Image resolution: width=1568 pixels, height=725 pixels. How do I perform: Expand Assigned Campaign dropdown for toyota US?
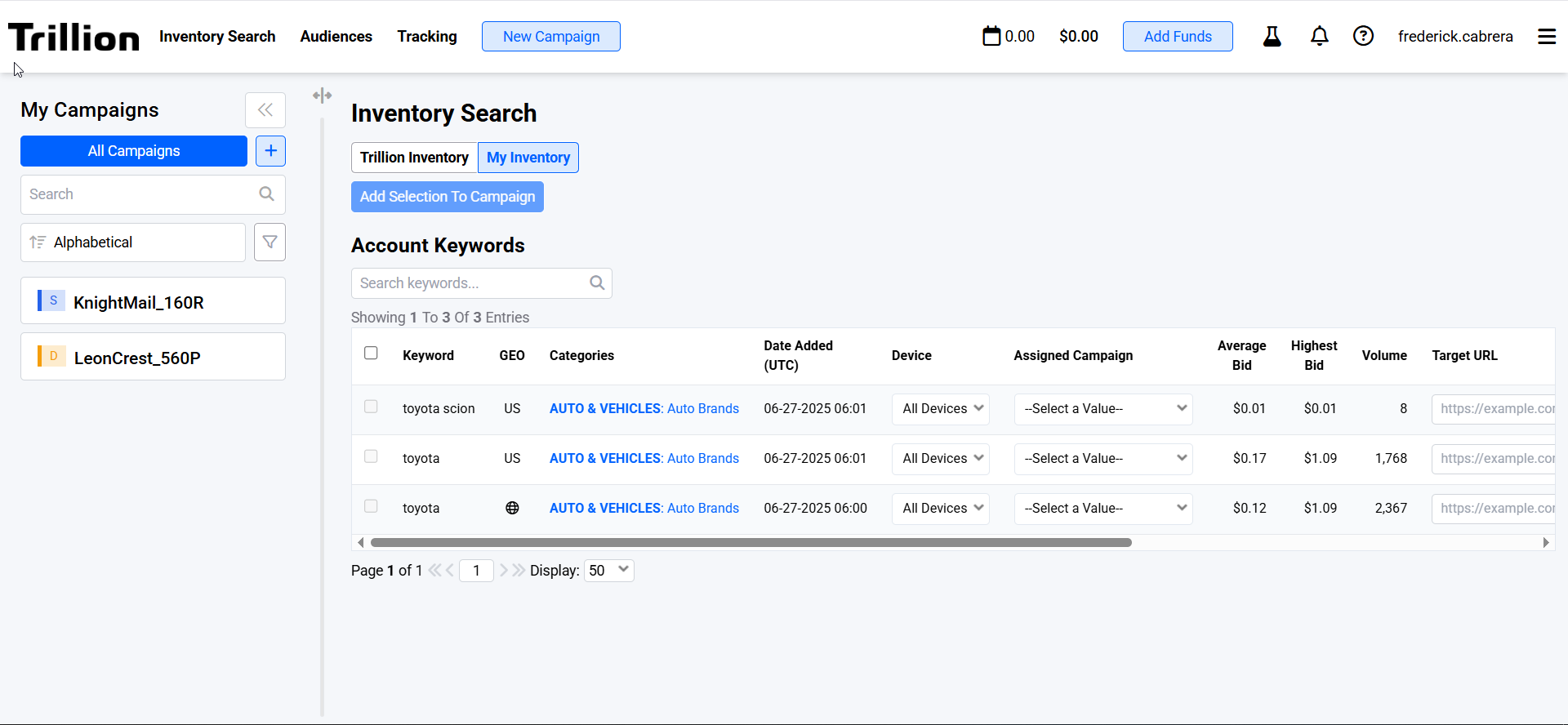coord(1102,459)
